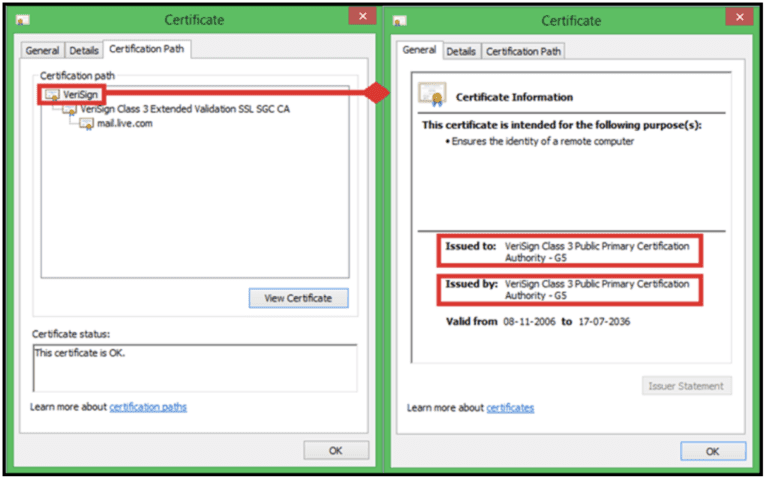Image resolution: width=768 pixels, height=480 pixels.
Task: Open Certification Path tab in right dialog
Action: tap(523, 51)
